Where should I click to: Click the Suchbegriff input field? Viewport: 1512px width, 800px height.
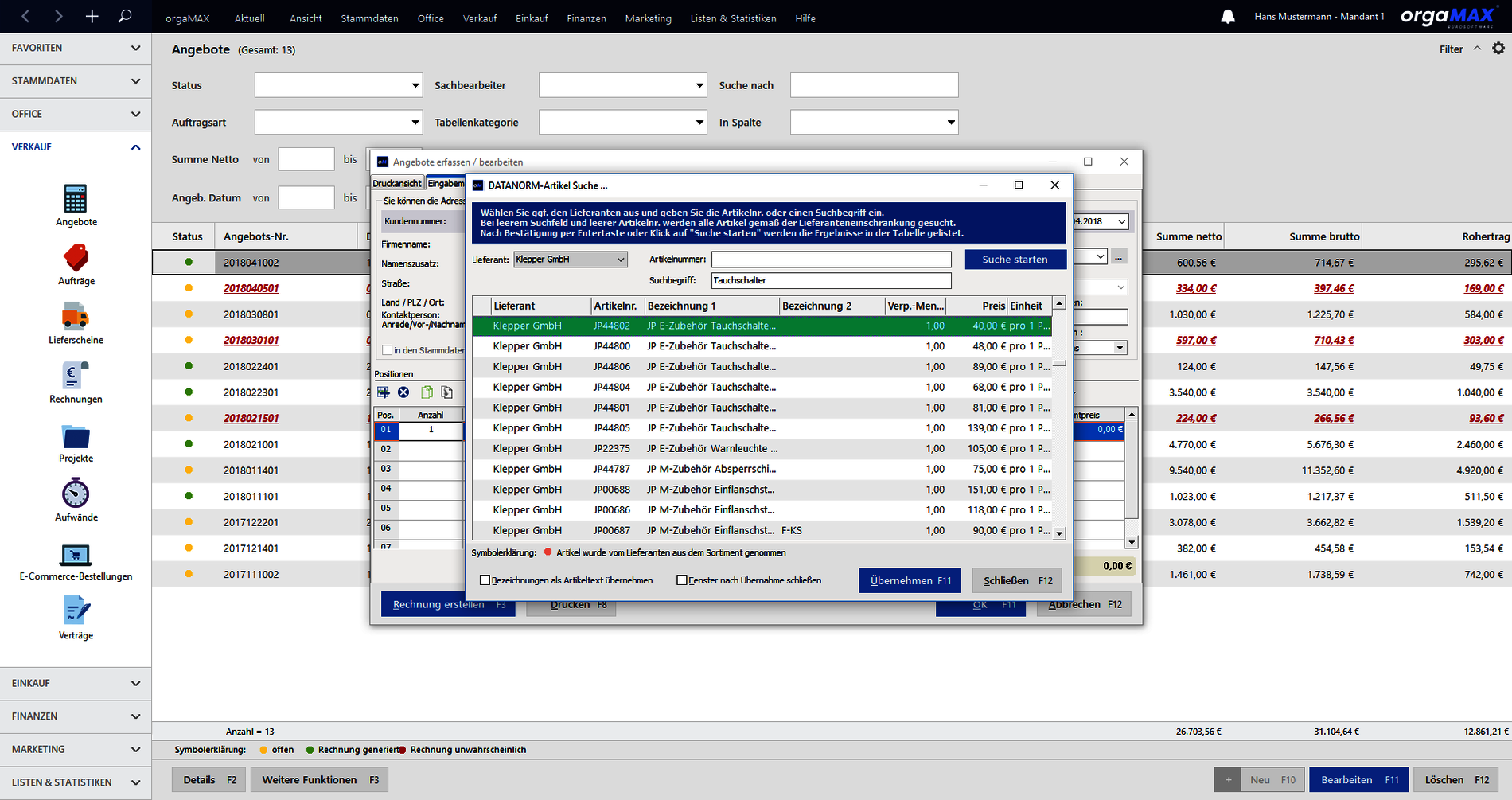832,280
